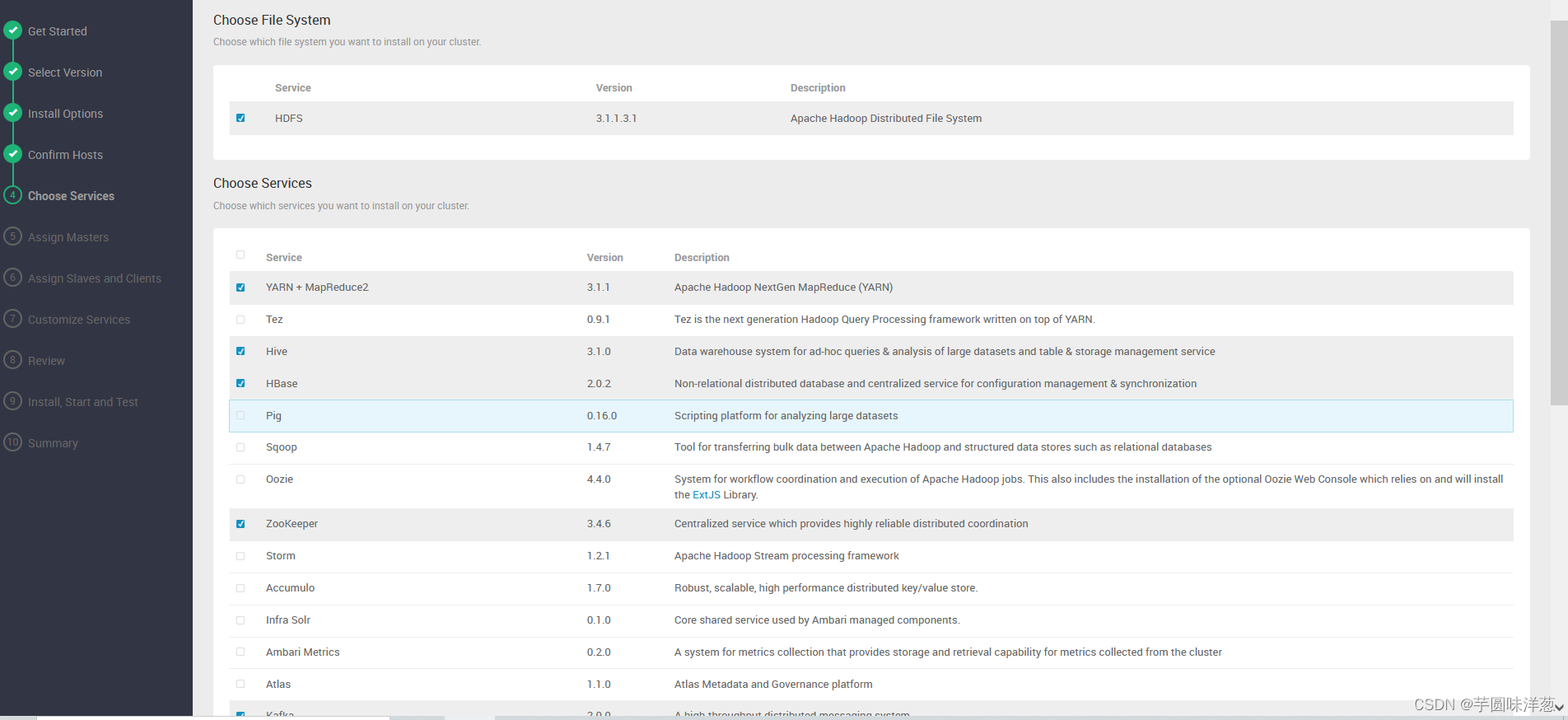Click 'Apache Hadoop Distributed File System' description

point(886,119)
